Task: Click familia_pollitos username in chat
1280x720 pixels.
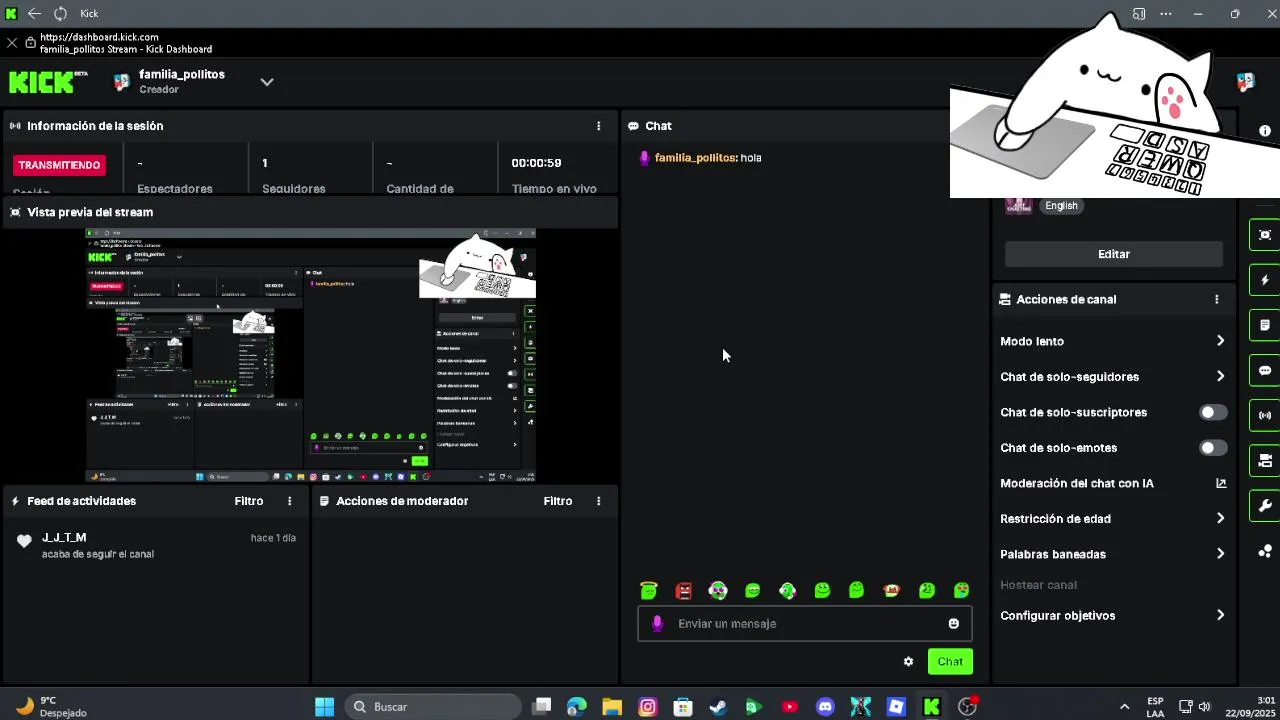Action: tap(695, 158)
